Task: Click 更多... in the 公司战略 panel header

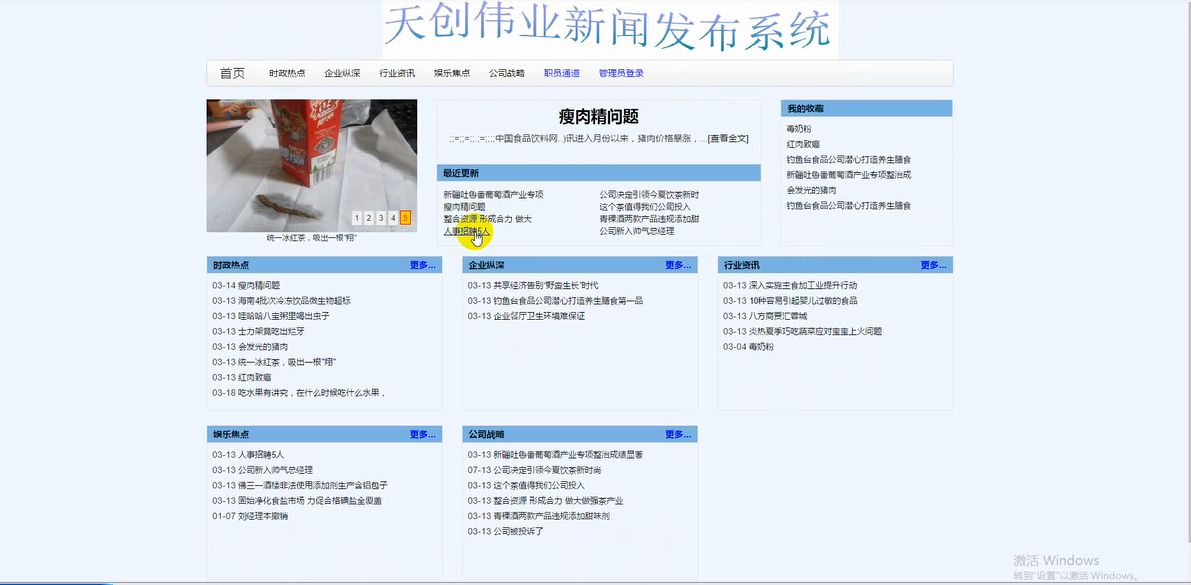Action: click(678, 435)
